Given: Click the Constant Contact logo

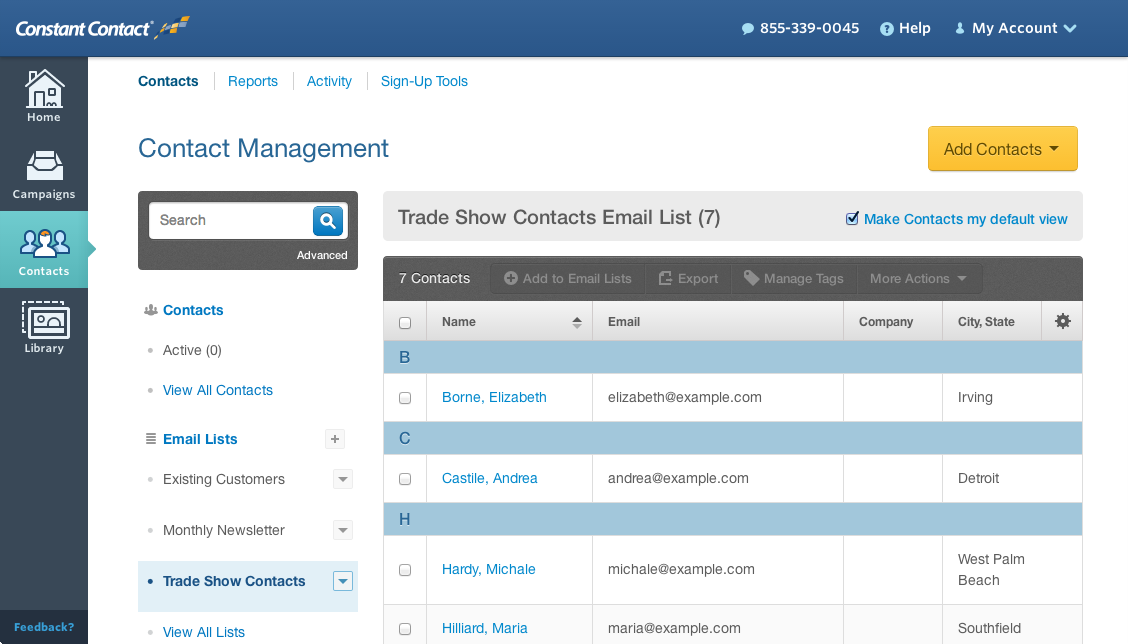Looking at the screenshot, I should pos(101,28).
